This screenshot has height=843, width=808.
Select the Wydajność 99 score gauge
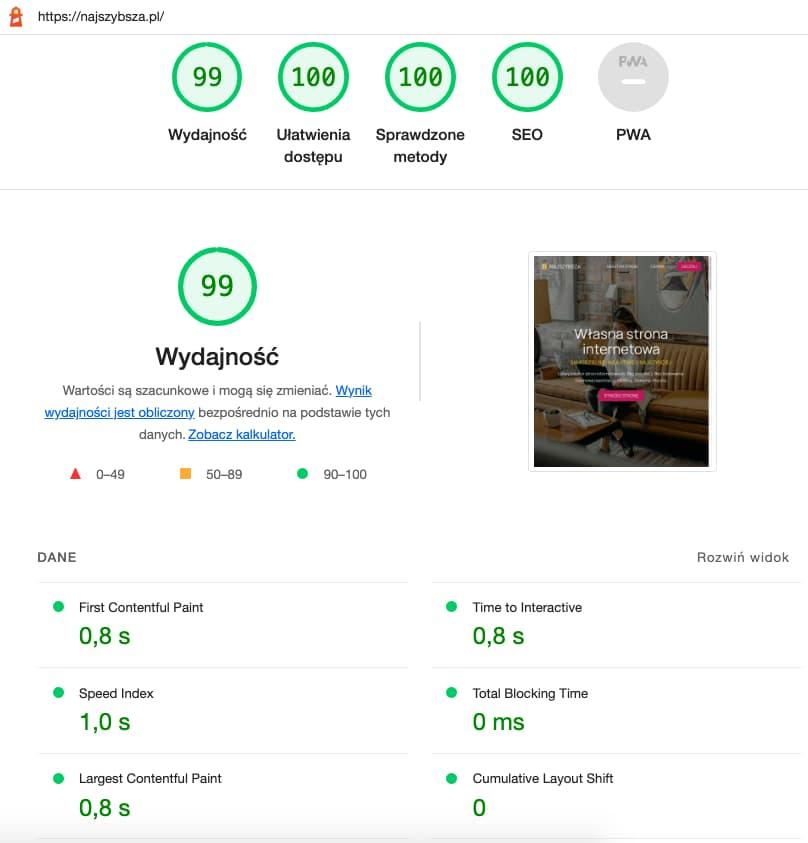tap(207, 76)
